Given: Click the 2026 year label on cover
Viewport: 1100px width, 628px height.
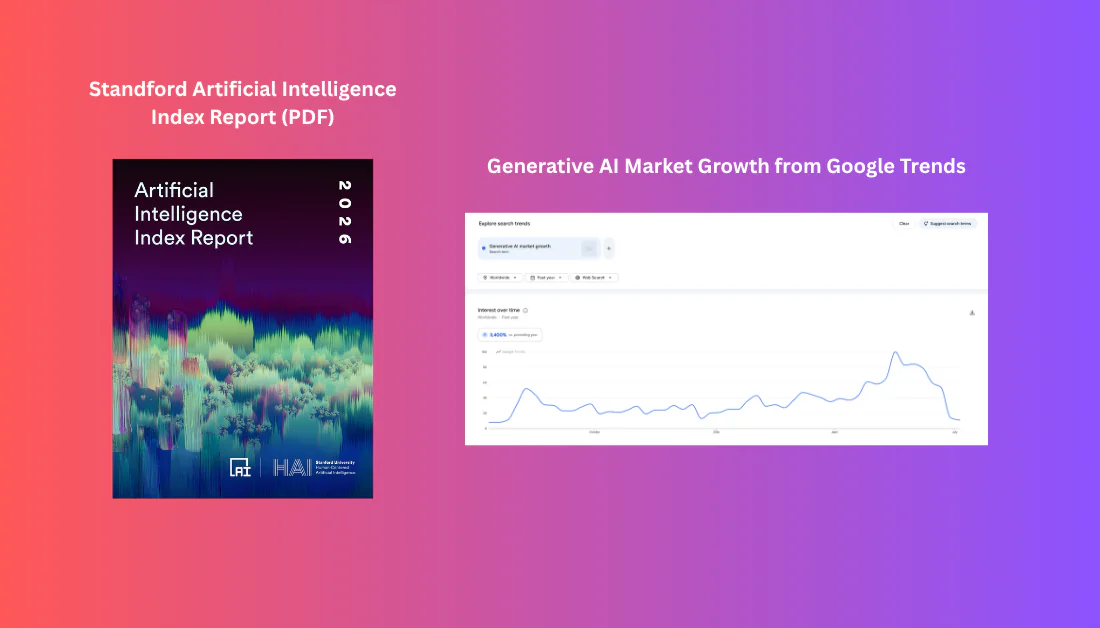Looking at the screenshot, I should pyautogui.click(x=344, y=213).
